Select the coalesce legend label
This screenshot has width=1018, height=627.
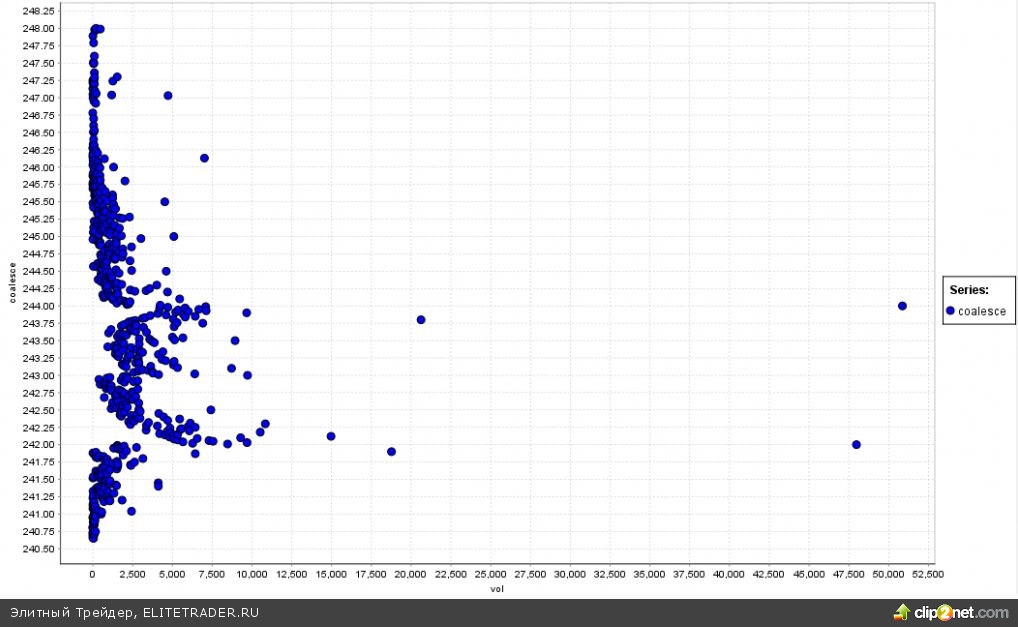[x=982, y=312]
